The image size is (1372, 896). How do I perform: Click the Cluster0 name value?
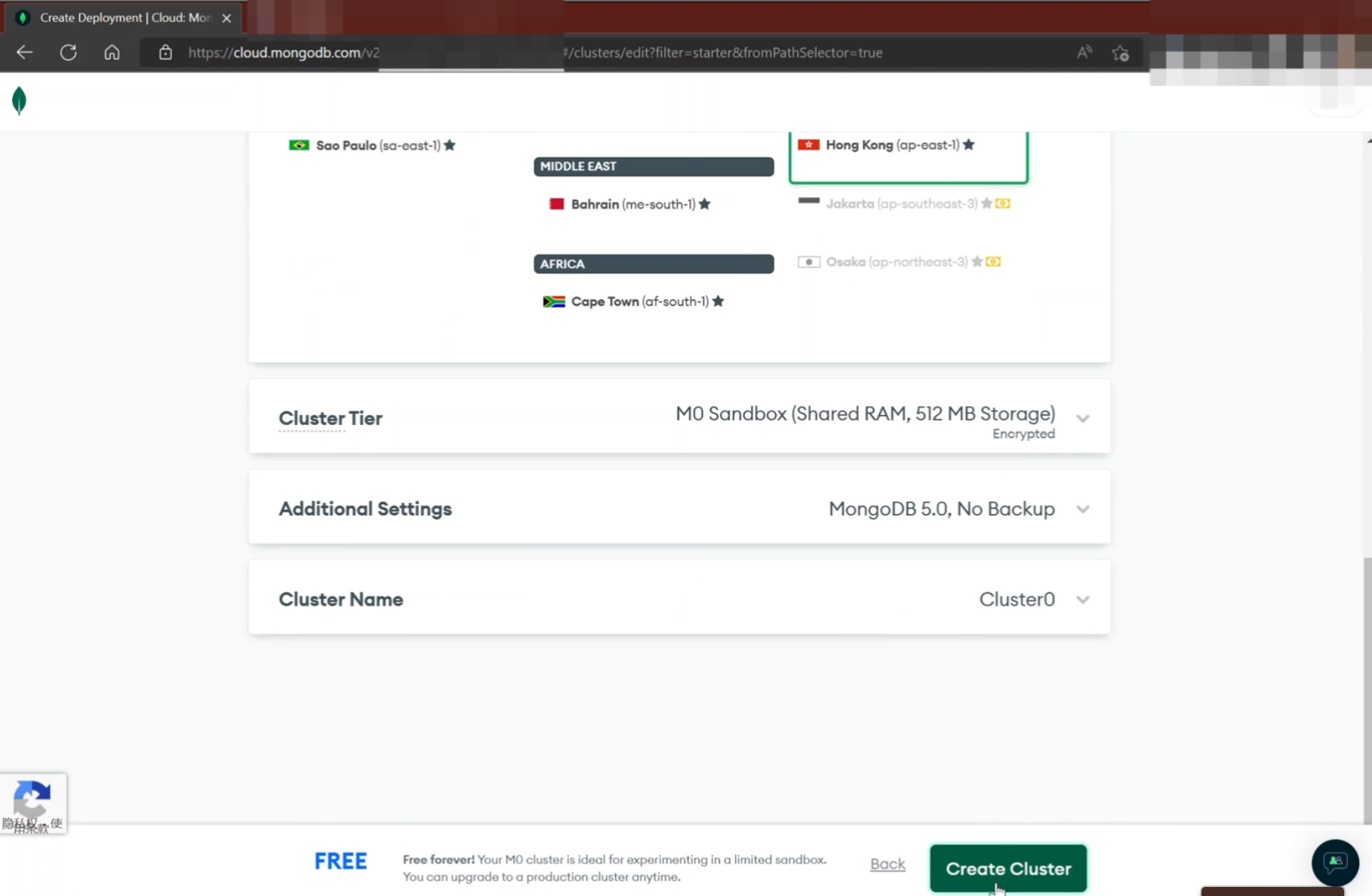(1017, 599)
